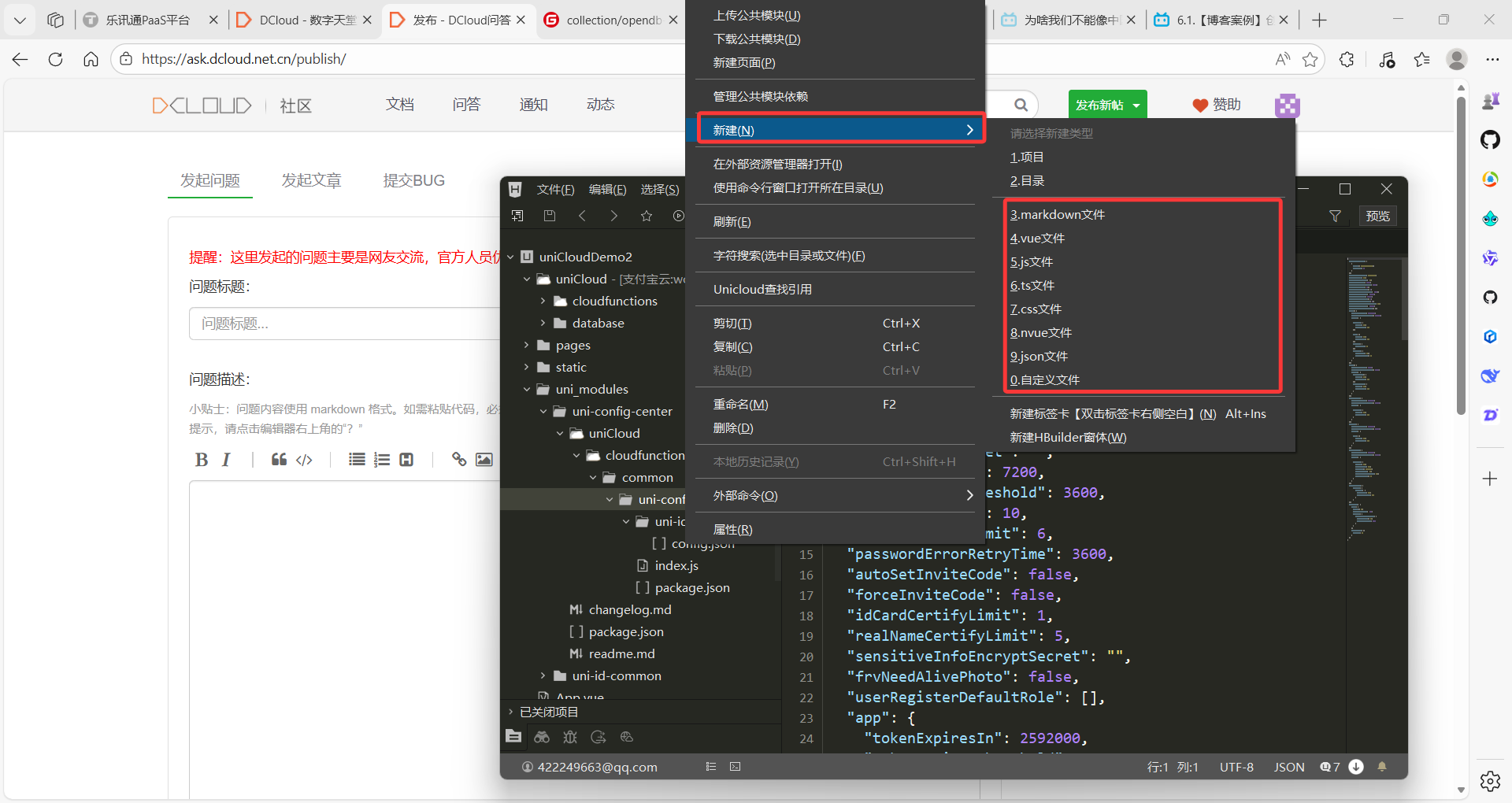The image size is (1512, 803).
Task: Expand the cloudfunctions folder under uniCloud
Action: (543, 302)
